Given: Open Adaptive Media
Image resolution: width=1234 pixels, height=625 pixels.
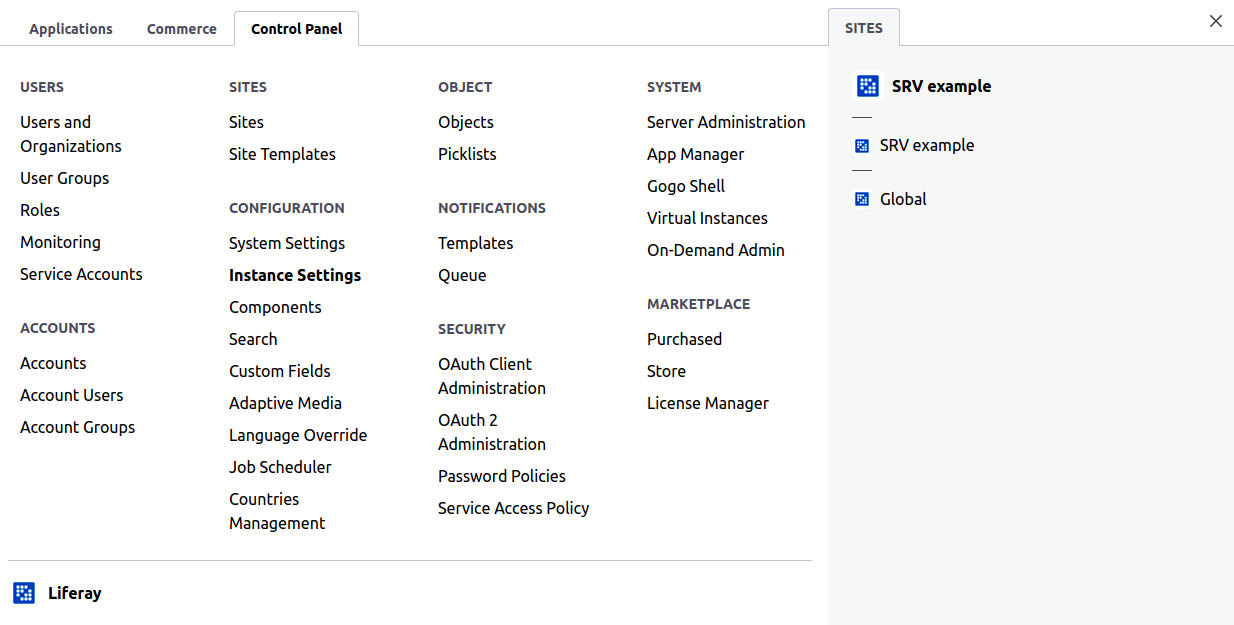Looking at the screenshot, I should click(286, 403).
